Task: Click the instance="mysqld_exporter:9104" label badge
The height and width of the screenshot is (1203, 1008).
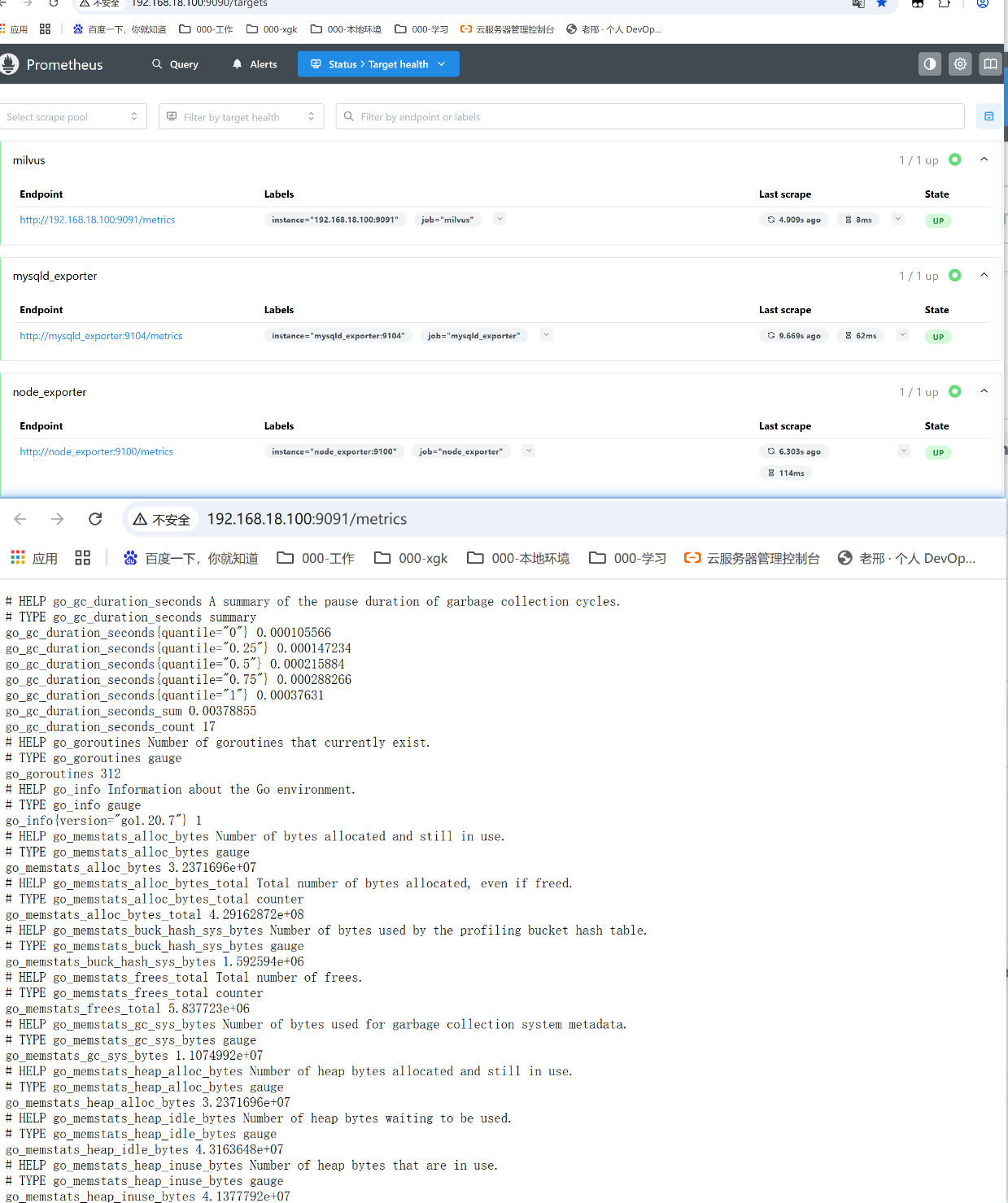Action: coord(338,335)
